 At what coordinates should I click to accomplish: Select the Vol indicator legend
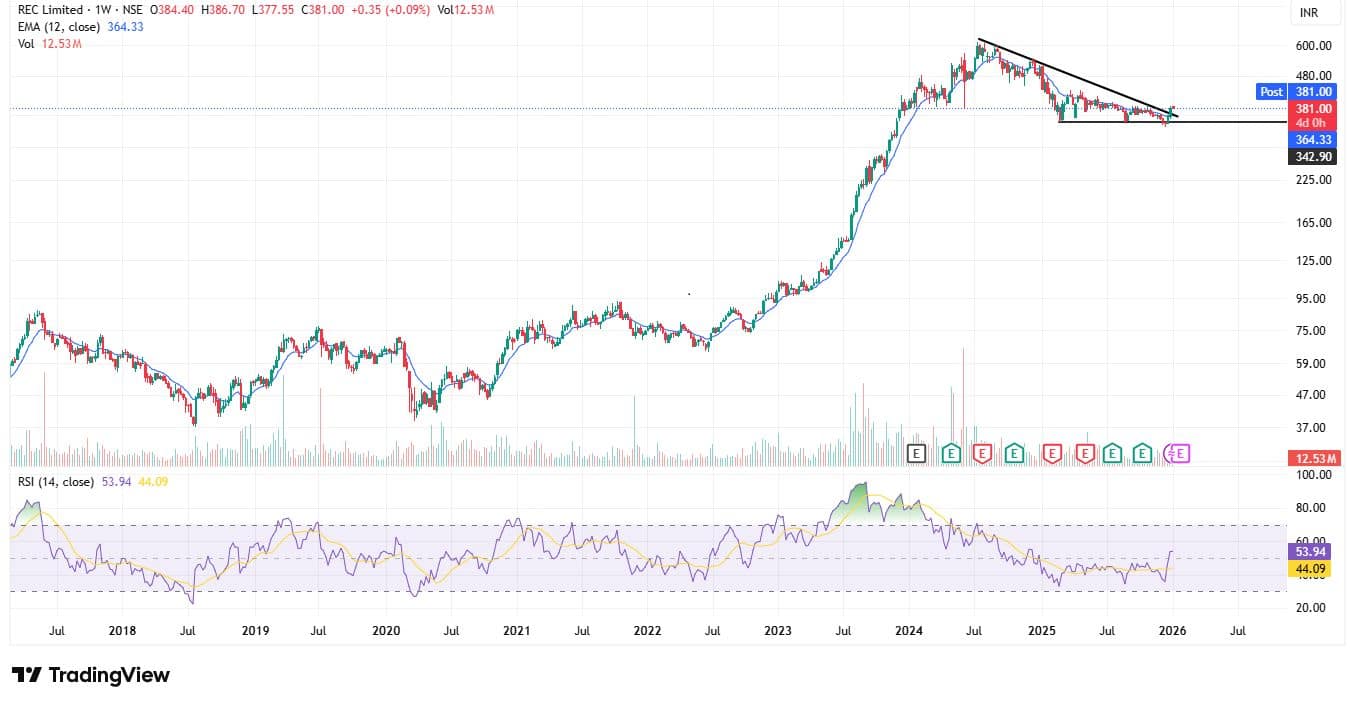26,44
